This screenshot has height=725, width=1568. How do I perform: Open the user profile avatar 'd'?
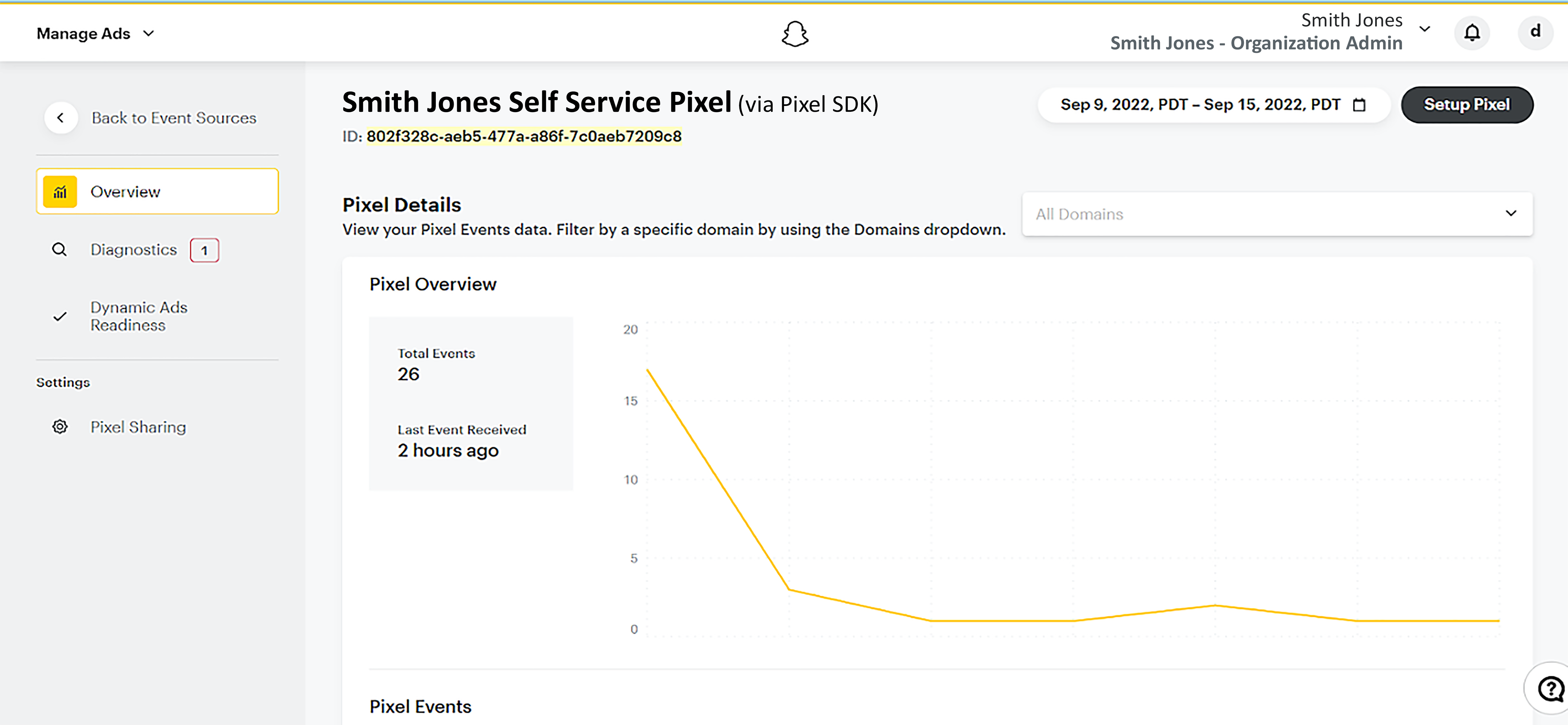pos(1535,32)
